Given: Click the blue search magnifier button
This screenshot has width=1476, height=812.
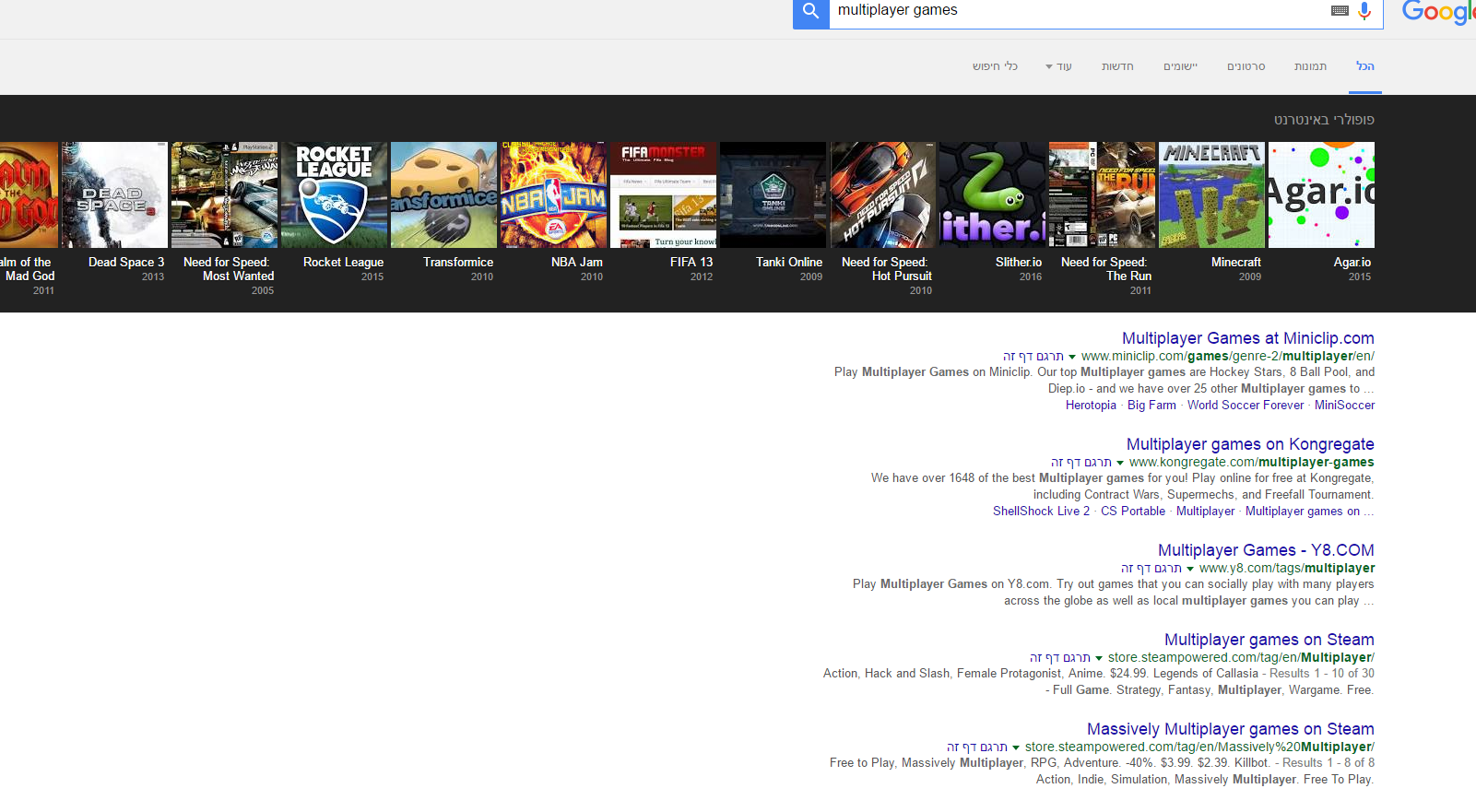Looking at the screenshot, I should (x=810, y=12).
